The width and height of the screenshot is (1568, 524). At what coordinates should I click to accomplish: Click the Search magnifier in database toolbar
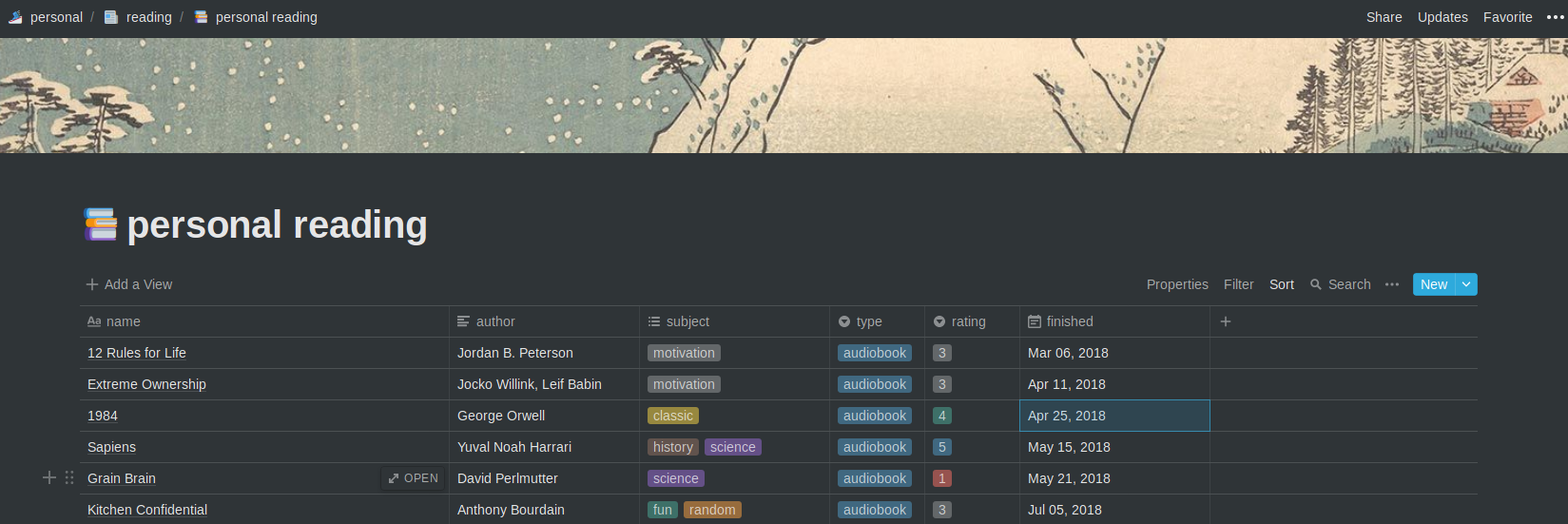tap(1316, 284)
